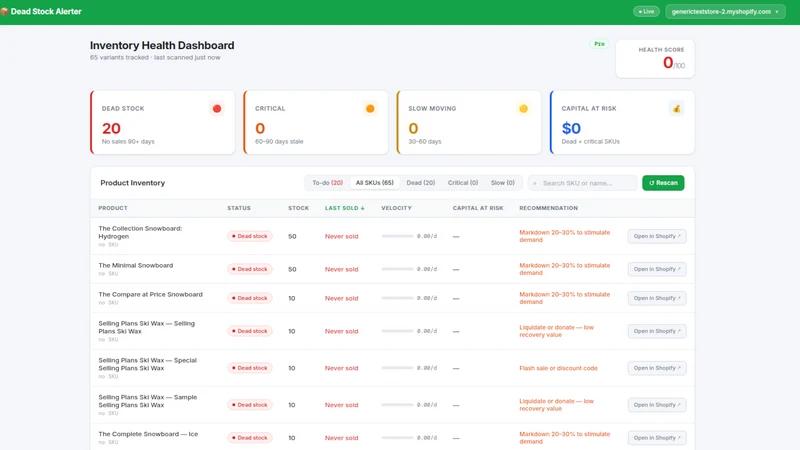Viewport: 800px width, 450px height.
Task: Click the Search SKU or name field
Action: tap(583, 183)
